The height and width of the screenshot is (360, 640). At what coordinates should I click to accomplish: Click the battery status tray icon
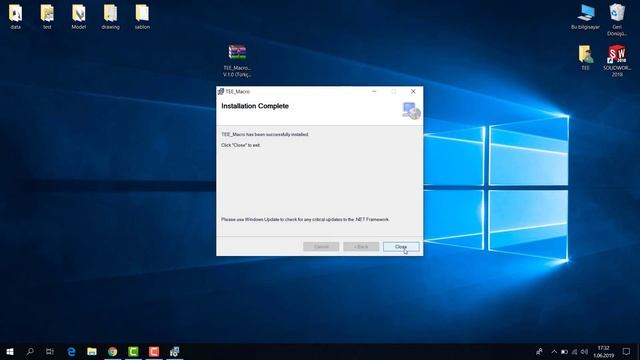(564, 351)
